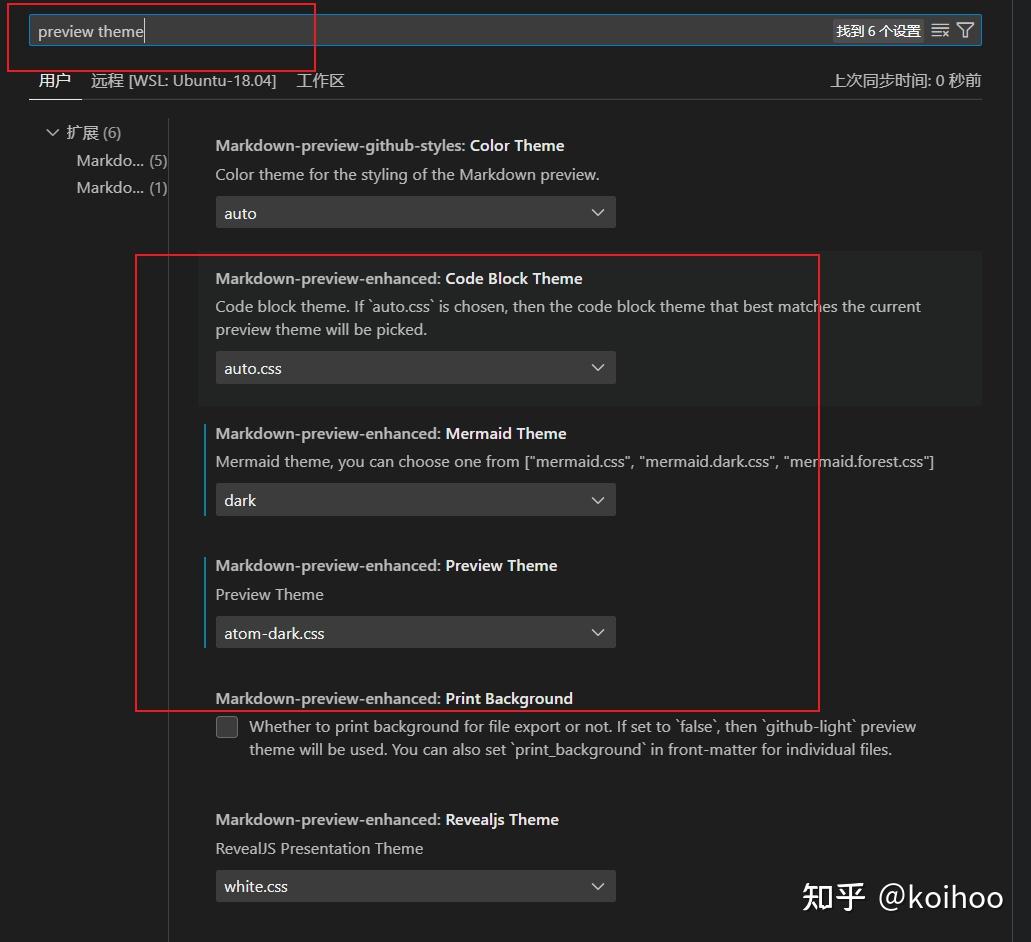Screen dimensions: 1031x942
Task: Switch to the 工作区 settings tab
Action: point(320,81)
